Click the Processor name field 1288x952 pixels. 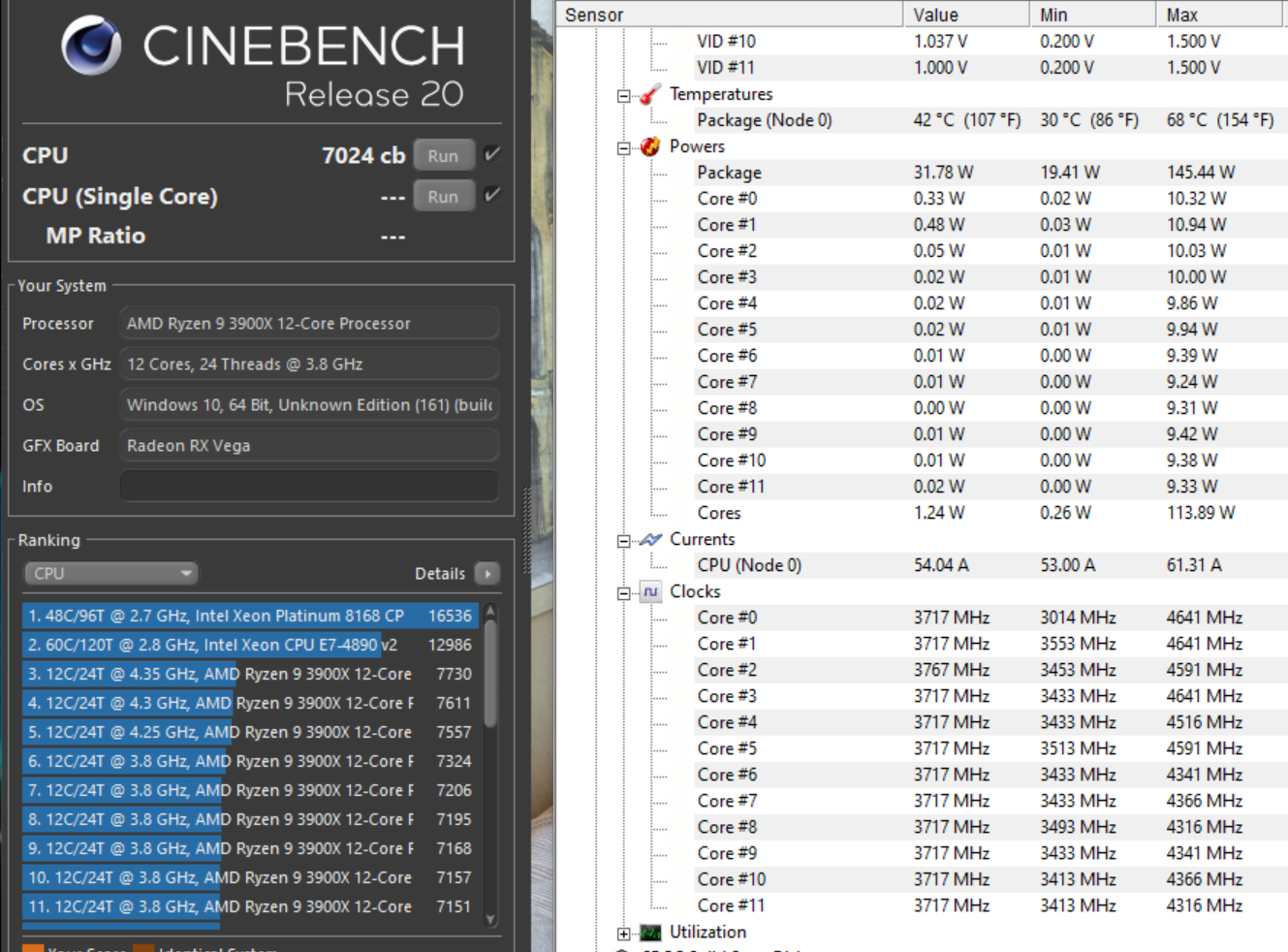(x=309, y=324)
